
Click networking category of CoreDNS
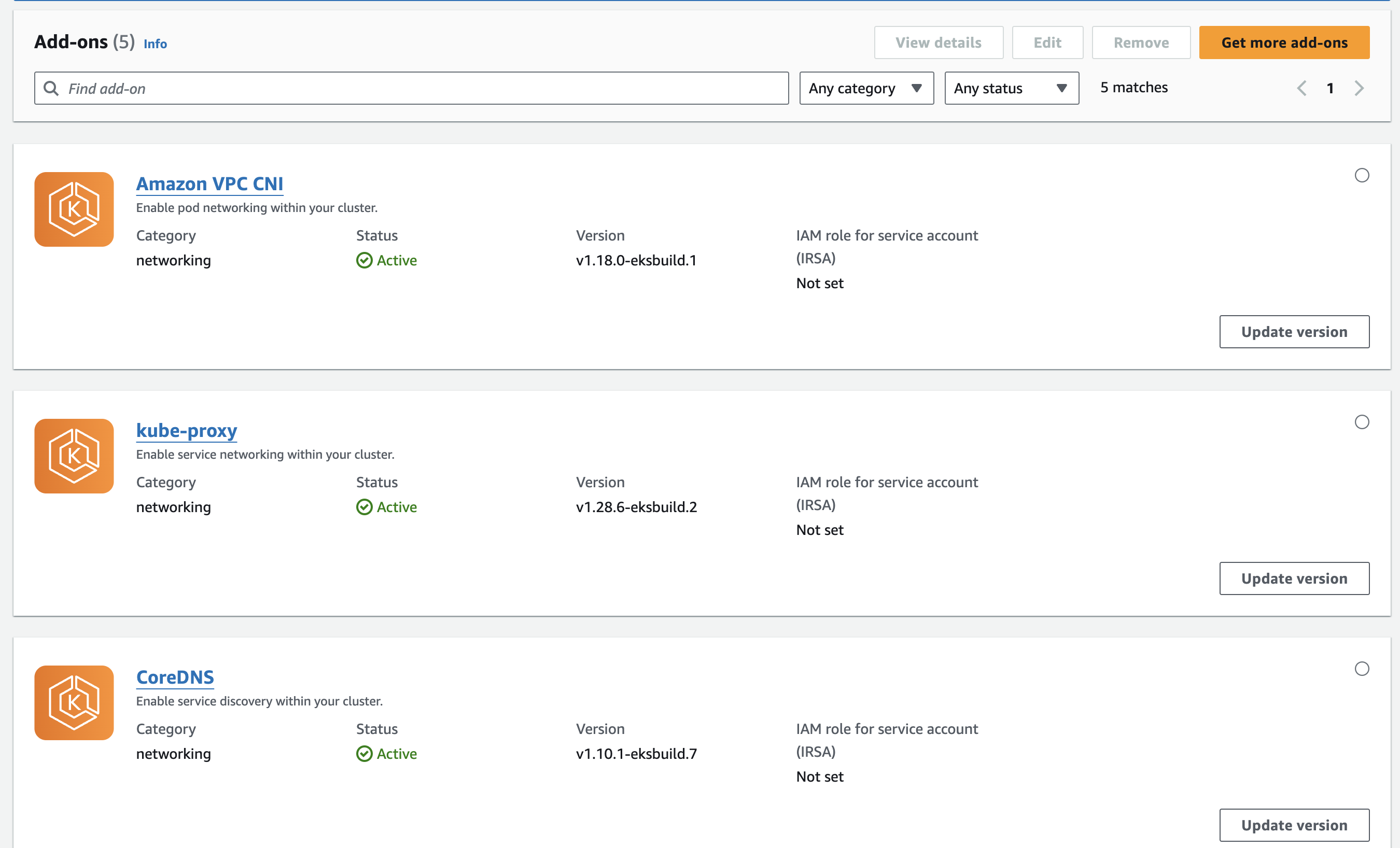coord(174,754)
